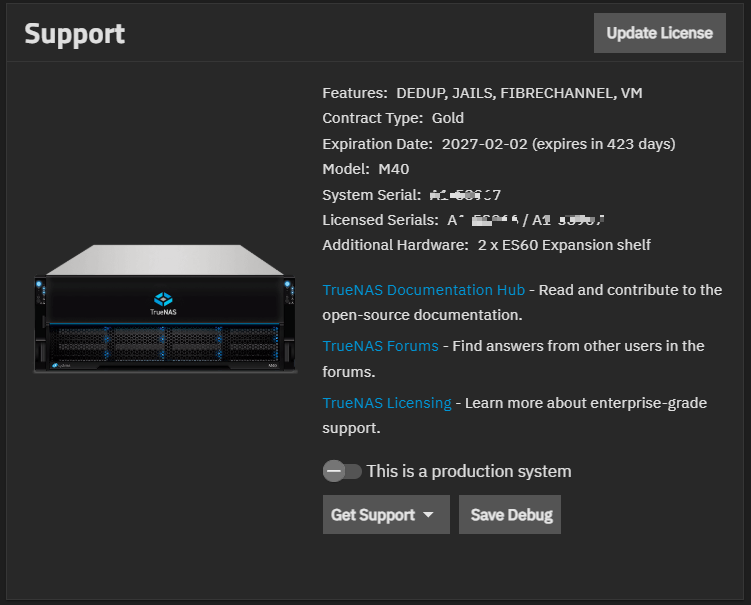Open the TrueNAS Documentation Hub link
This screenshot has height=605, width=751.
423,290
